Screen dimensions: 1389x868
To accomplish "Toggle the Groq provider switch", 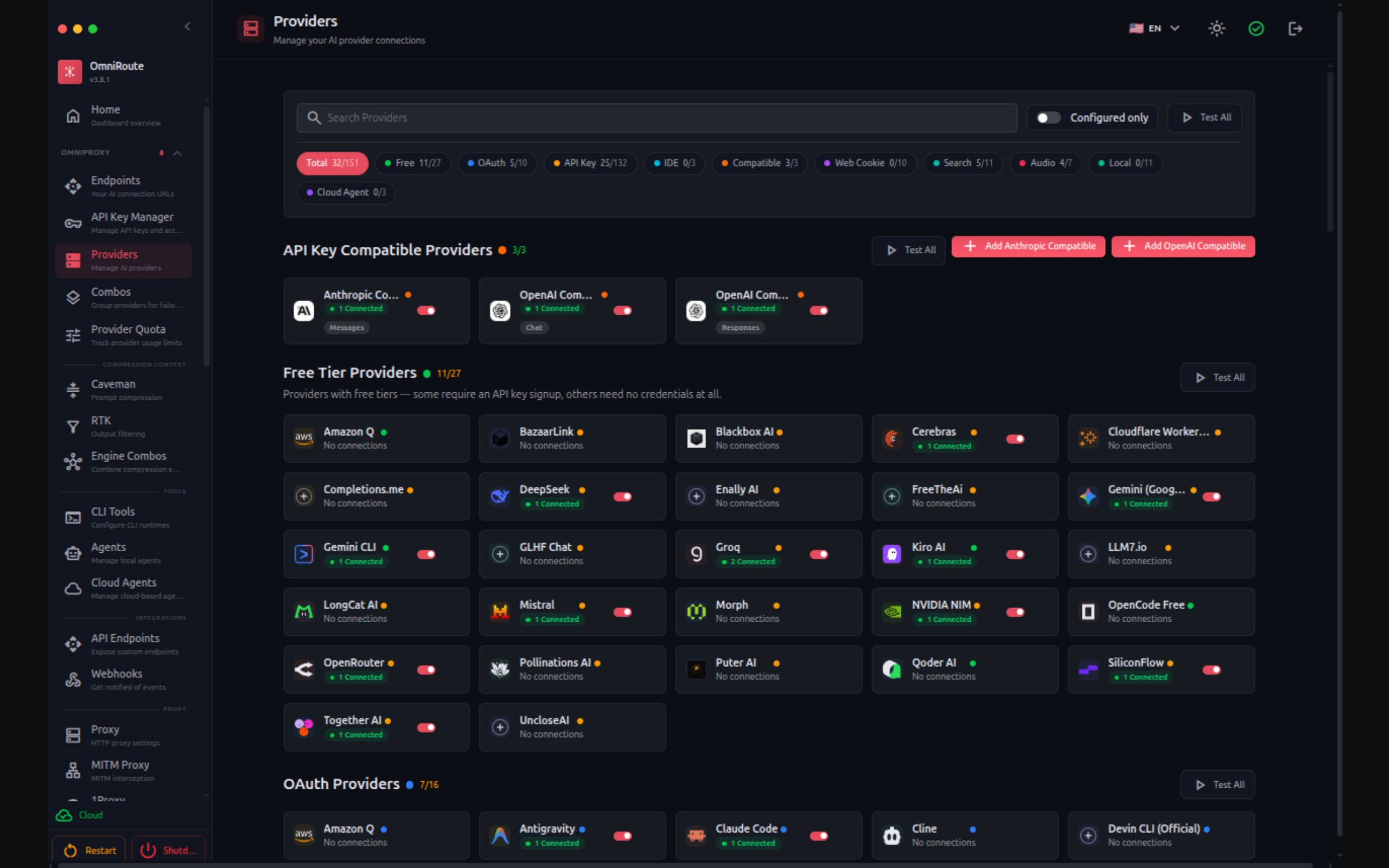I will coord(819,554).
